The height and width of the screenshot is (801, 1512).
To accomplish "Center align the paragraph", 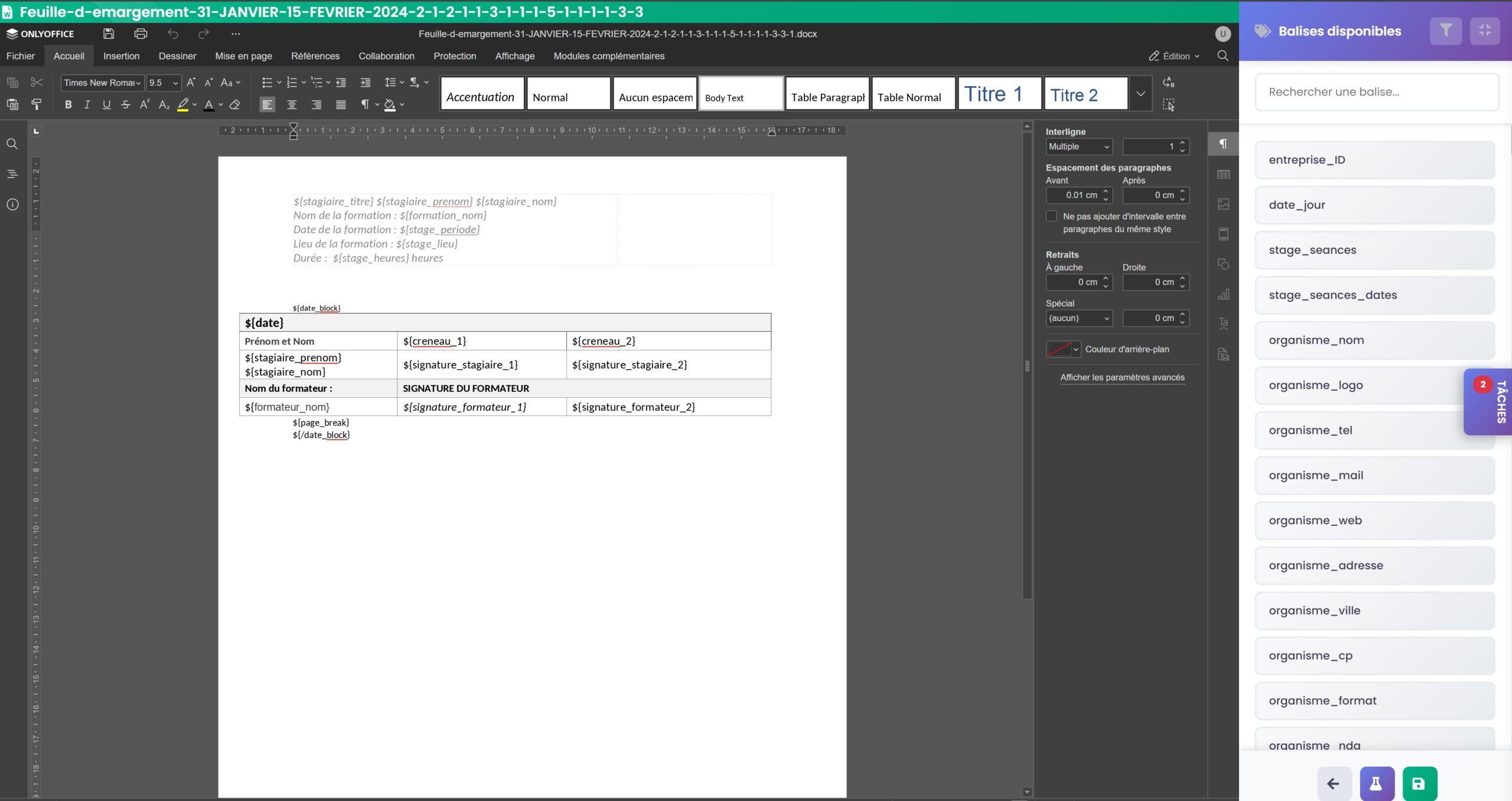I will point(292,104).
